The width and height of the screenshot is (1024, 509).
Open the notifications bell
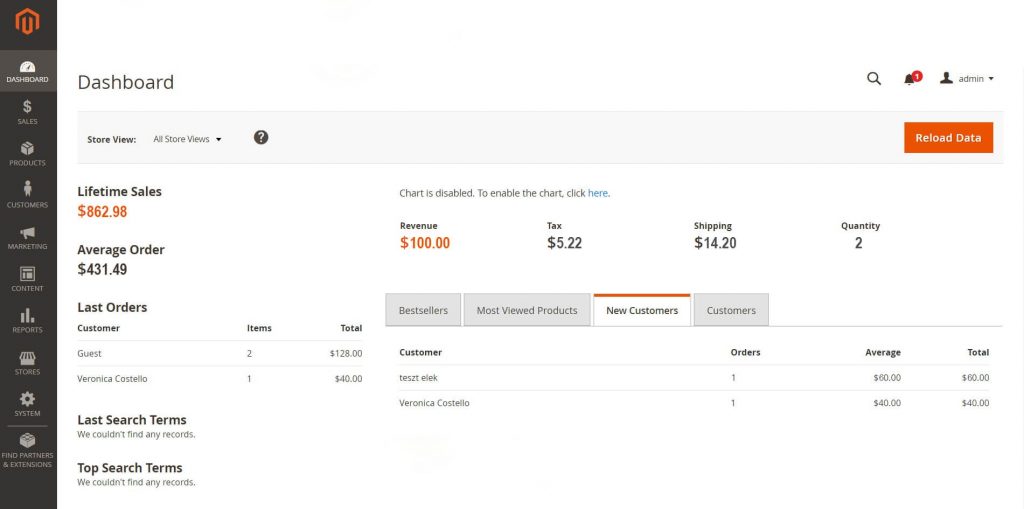(x=910, y=79)
